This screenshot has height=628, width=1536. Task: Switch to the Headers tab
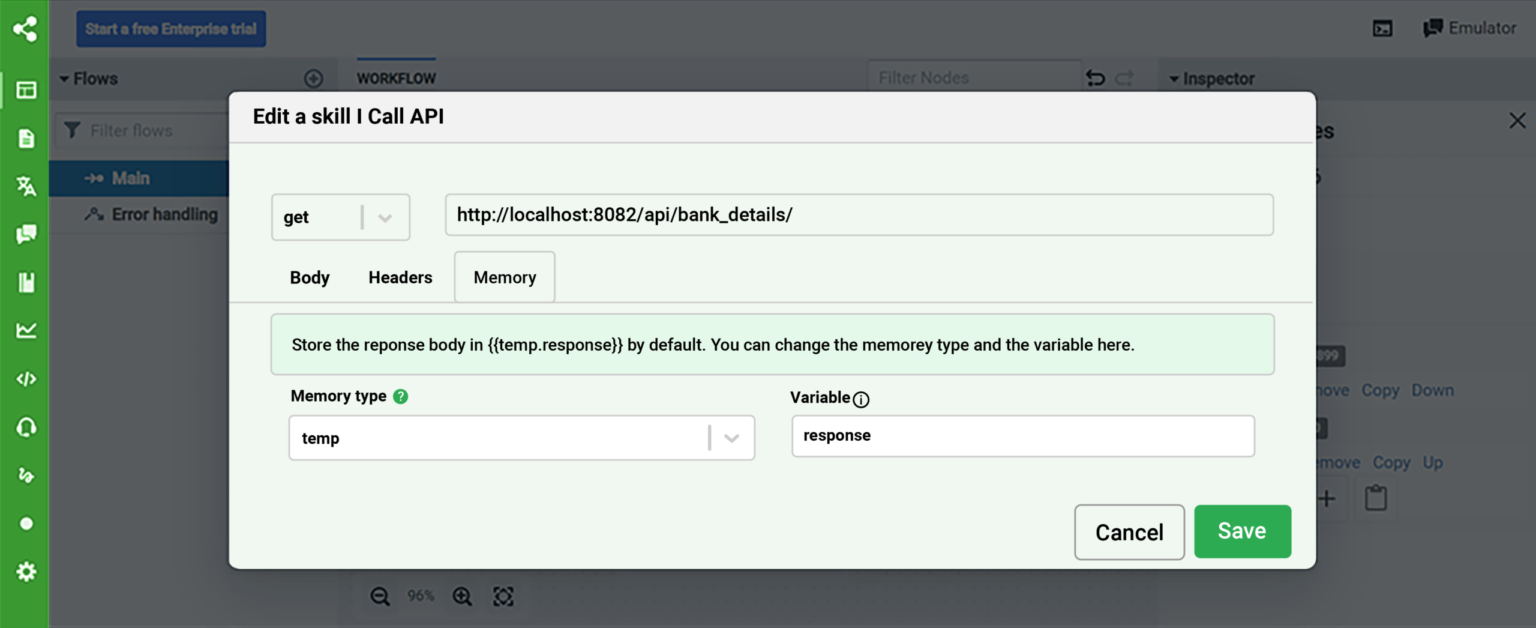click(x=400, y=278)
